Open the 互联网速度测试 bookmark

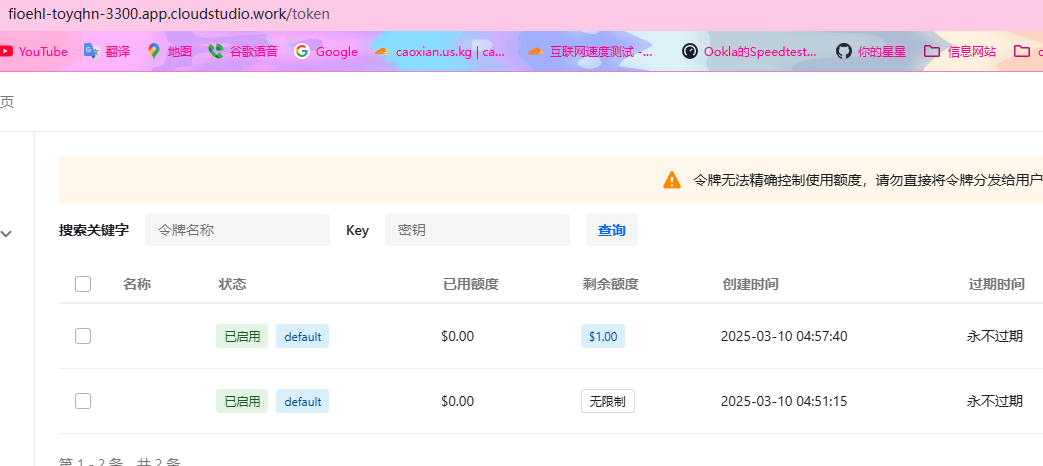[590, 51]
